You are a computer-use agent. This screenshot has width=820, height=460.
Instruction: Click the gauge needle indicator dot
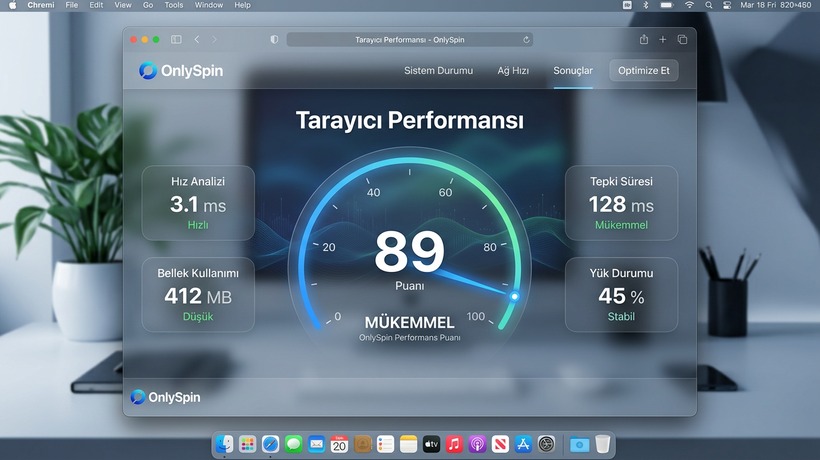coord(515,296)
